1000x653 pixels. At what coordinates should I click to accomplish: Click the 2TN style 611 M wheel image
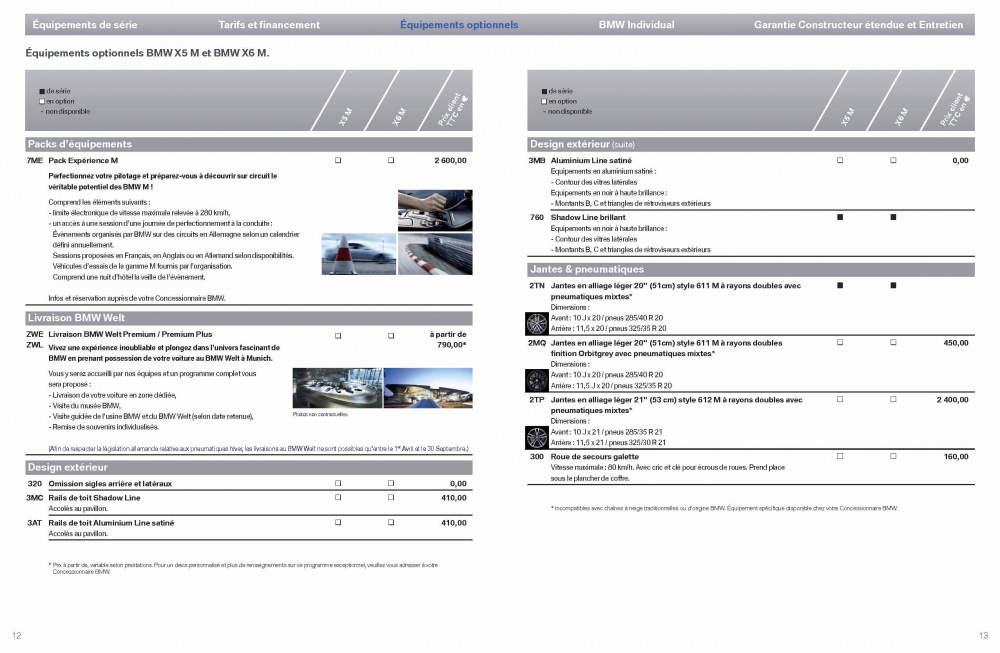[536, 324]
